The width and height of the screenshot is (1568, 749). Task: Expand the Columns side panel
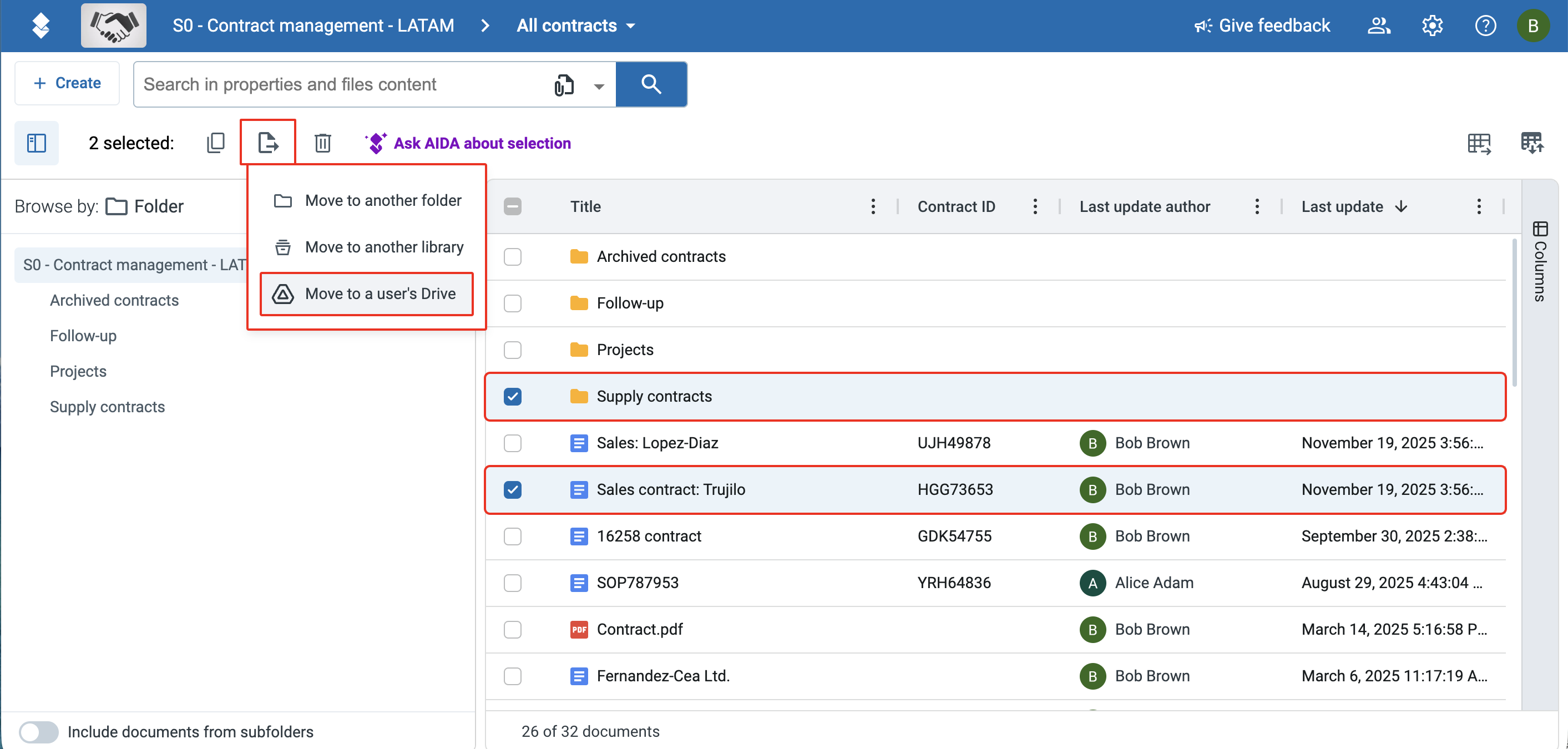pyautogui.click(x=1539, y=262)
